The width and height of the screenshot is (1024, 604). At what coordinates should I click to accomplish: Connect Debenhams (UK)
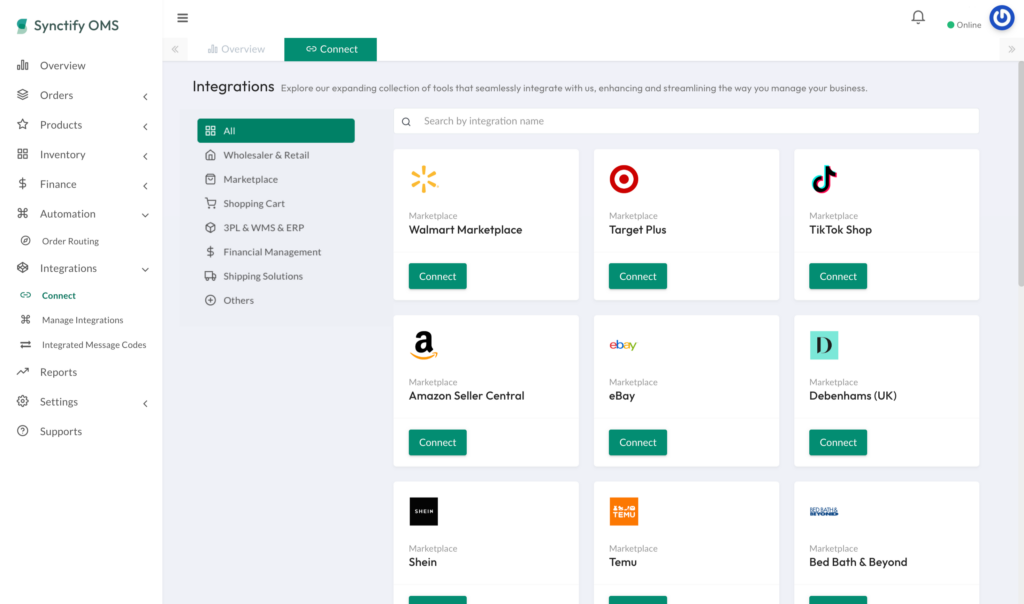point(838,442)
